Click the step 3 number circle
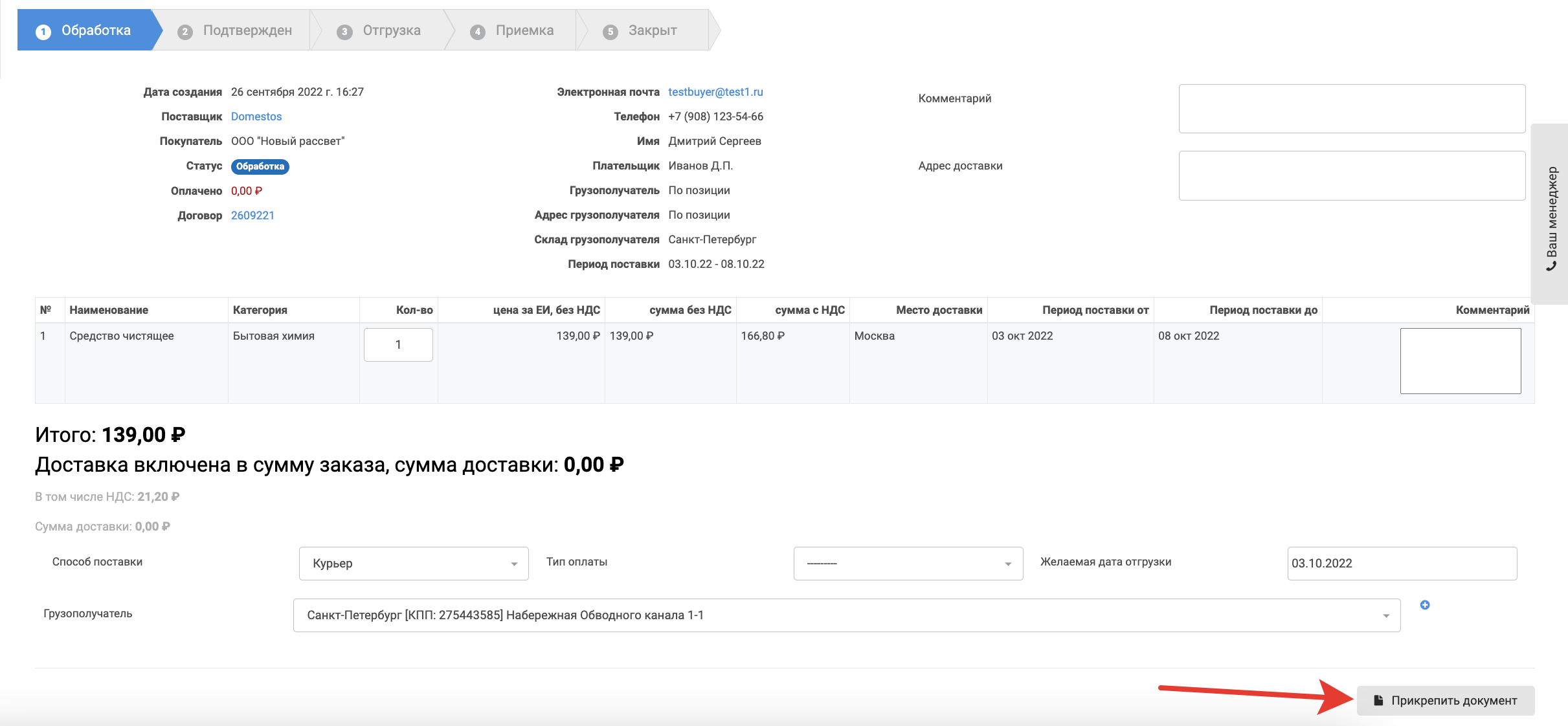 point(344,32)
